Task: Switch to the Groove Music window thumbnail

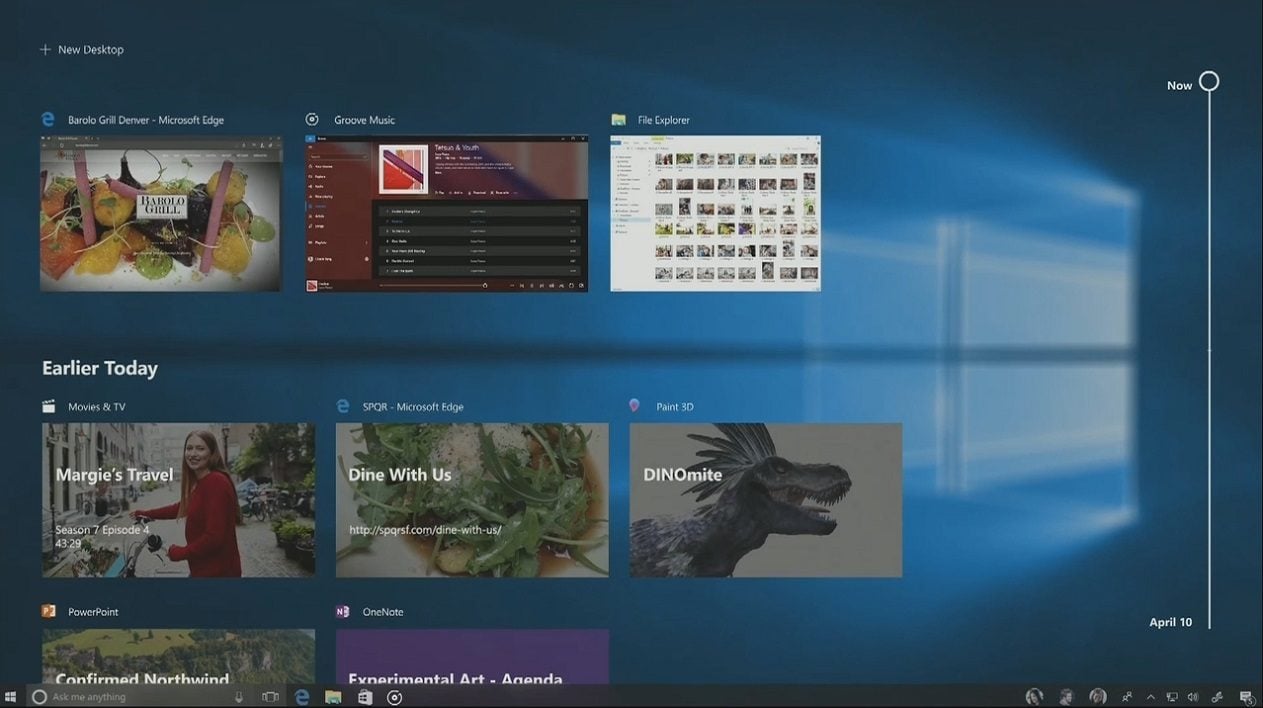Action: [447, 213]
